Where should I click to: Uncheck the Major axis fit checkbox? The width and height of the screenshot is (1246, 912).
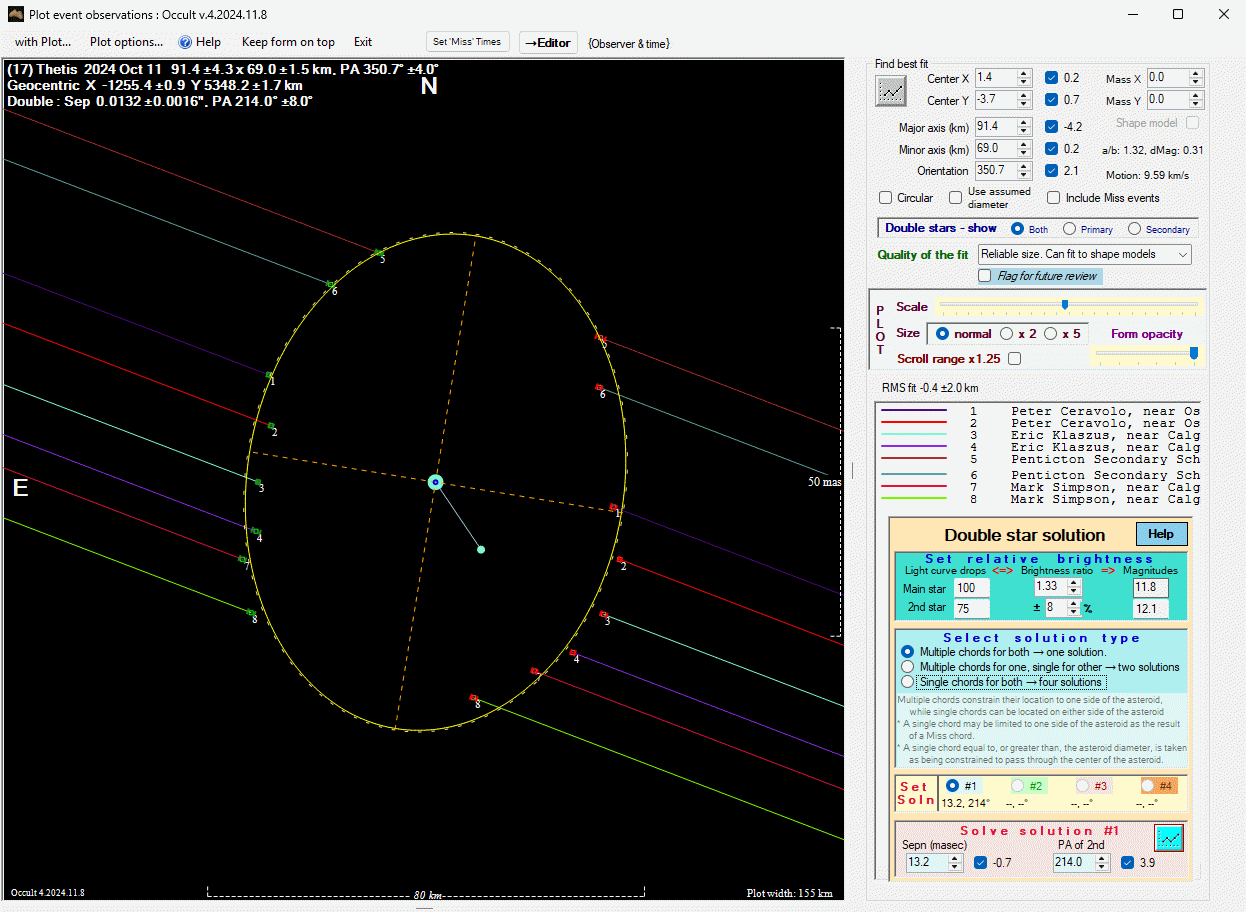pyautogui.click(x=1051, y=127)
